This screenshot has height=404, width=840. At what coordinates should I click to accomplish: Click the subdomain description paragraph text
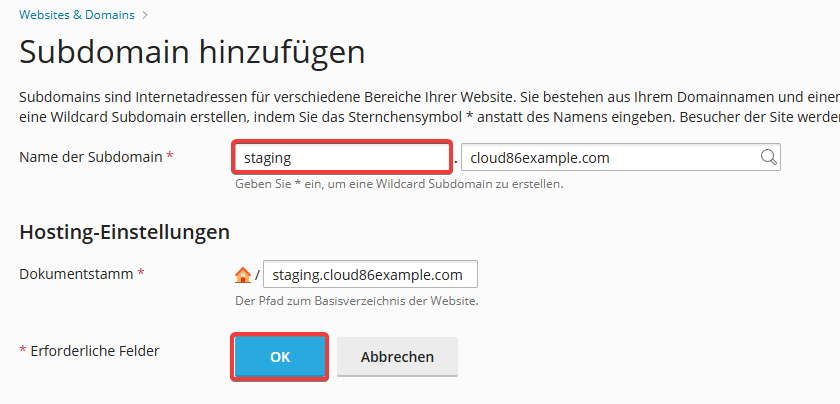pos(429,107)
